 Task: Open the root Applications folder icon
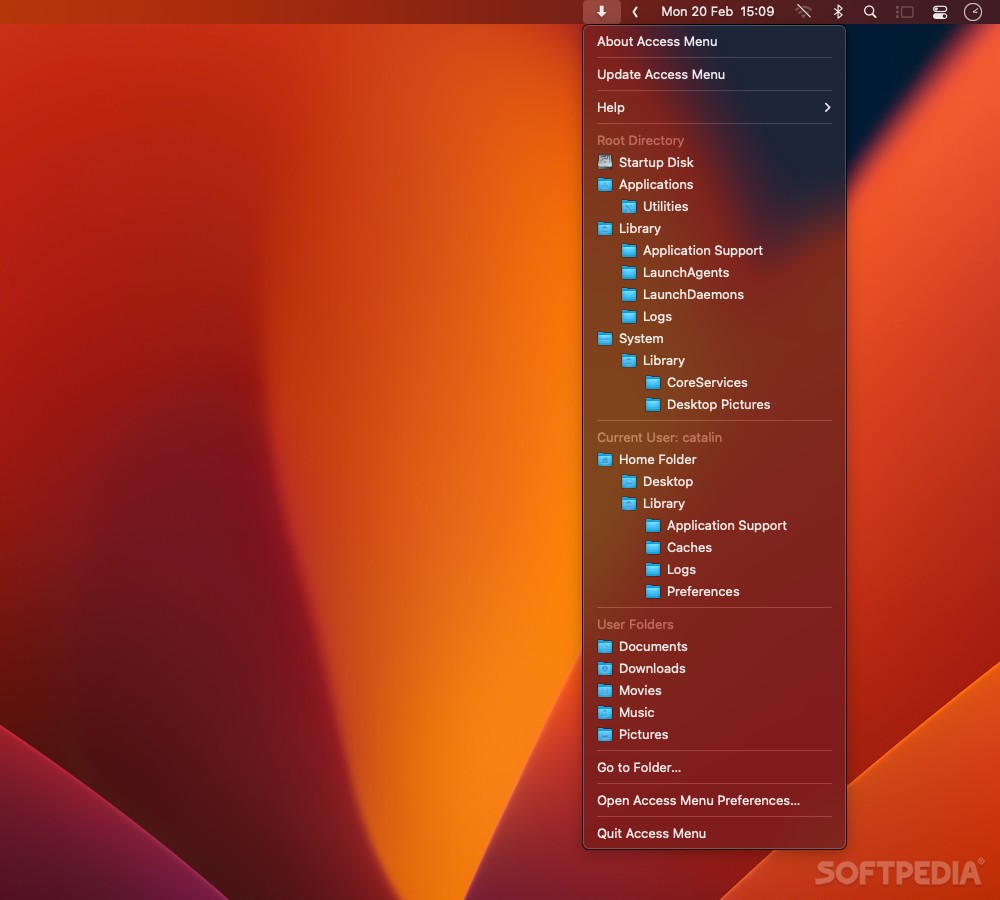click(605, 184)
